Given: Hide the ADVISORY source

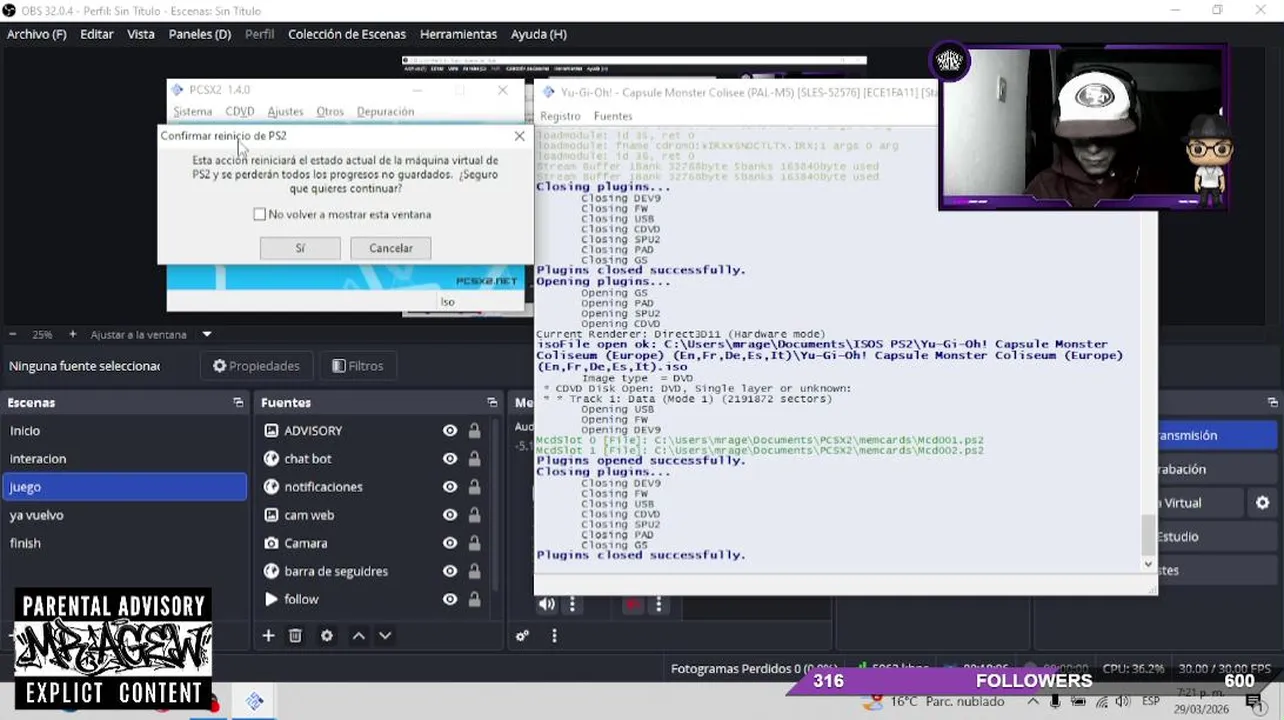Looking at the screenshot, I should [450, 430].
